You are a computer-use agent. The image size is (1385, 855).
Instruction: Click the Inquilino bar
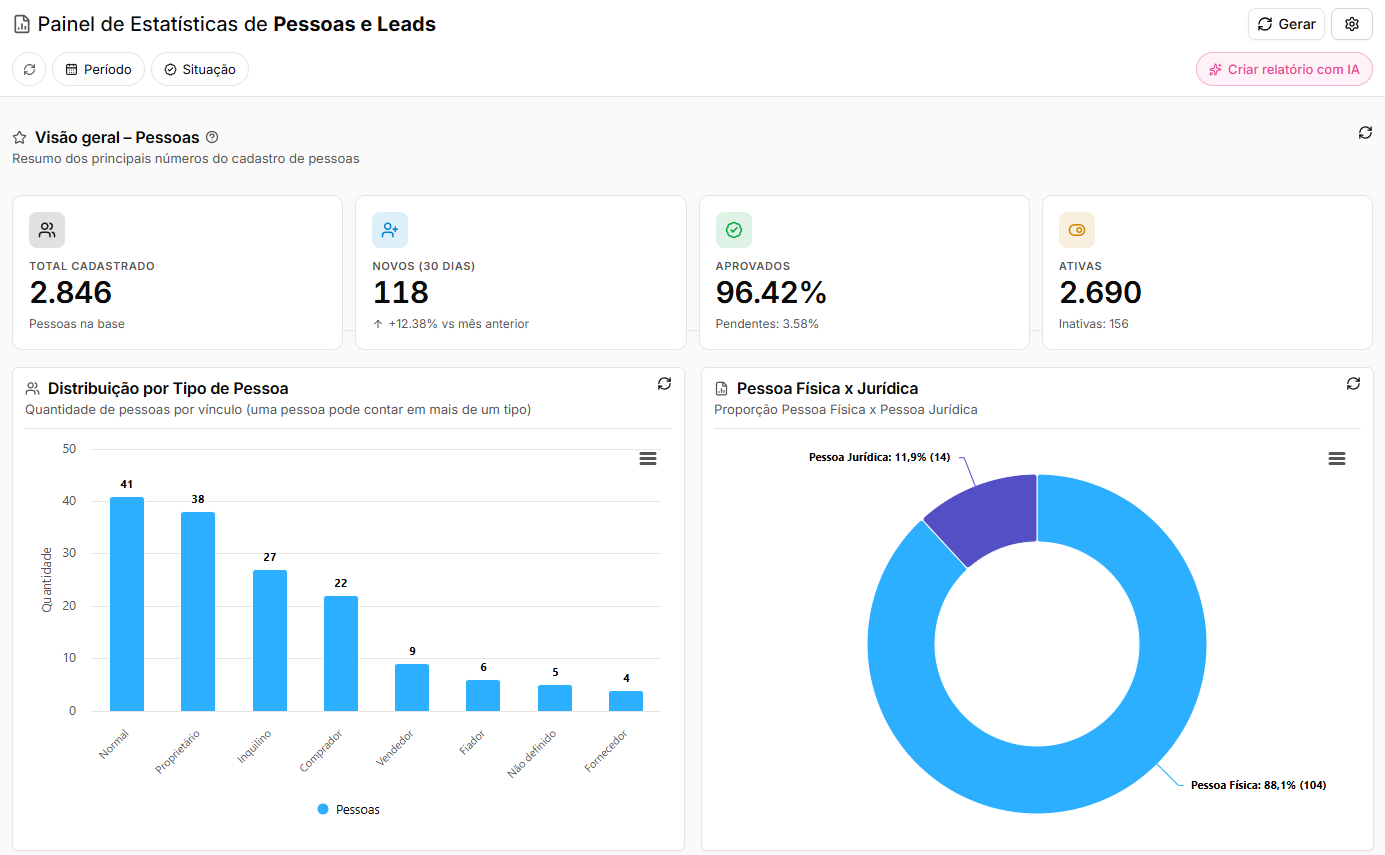270,641
